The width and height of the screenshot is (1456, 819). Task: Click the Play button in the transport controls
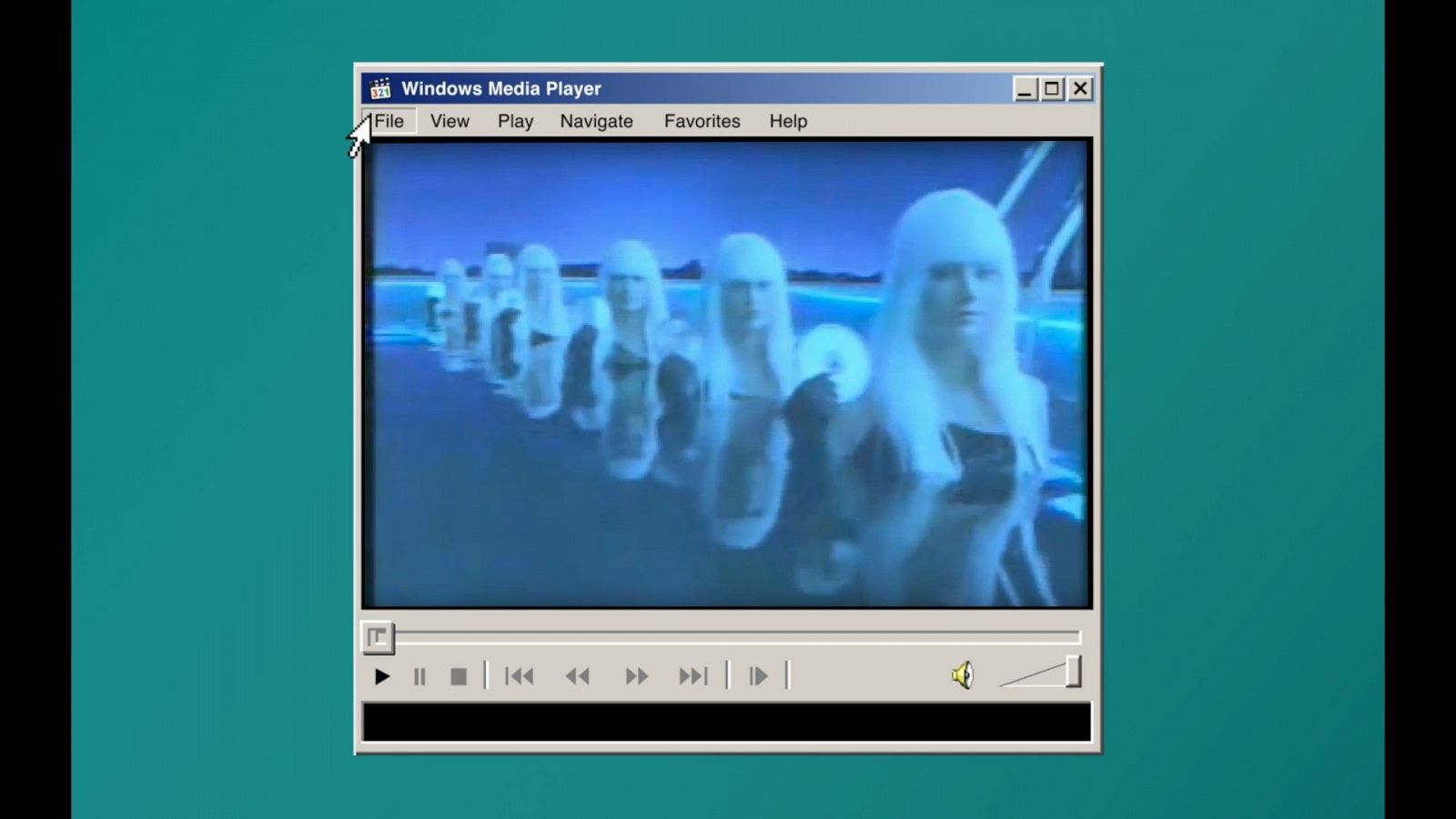(x=382, y=676)
